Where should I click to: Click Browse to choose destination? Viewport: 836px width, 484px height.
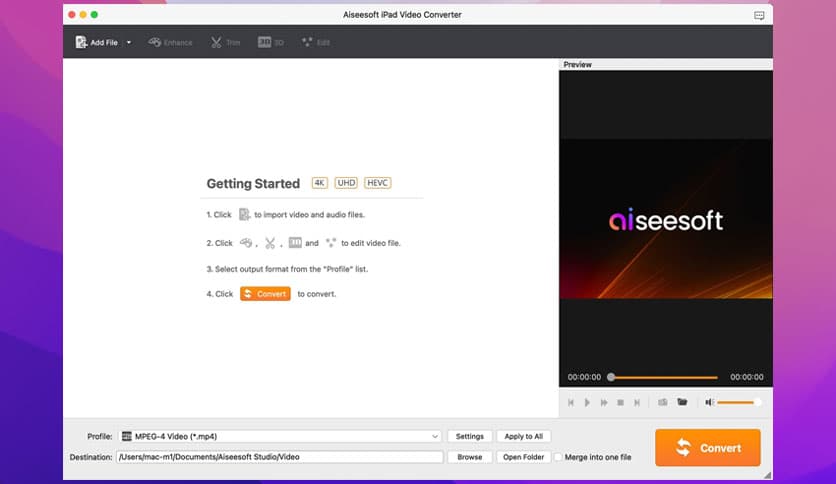[470, 457]
